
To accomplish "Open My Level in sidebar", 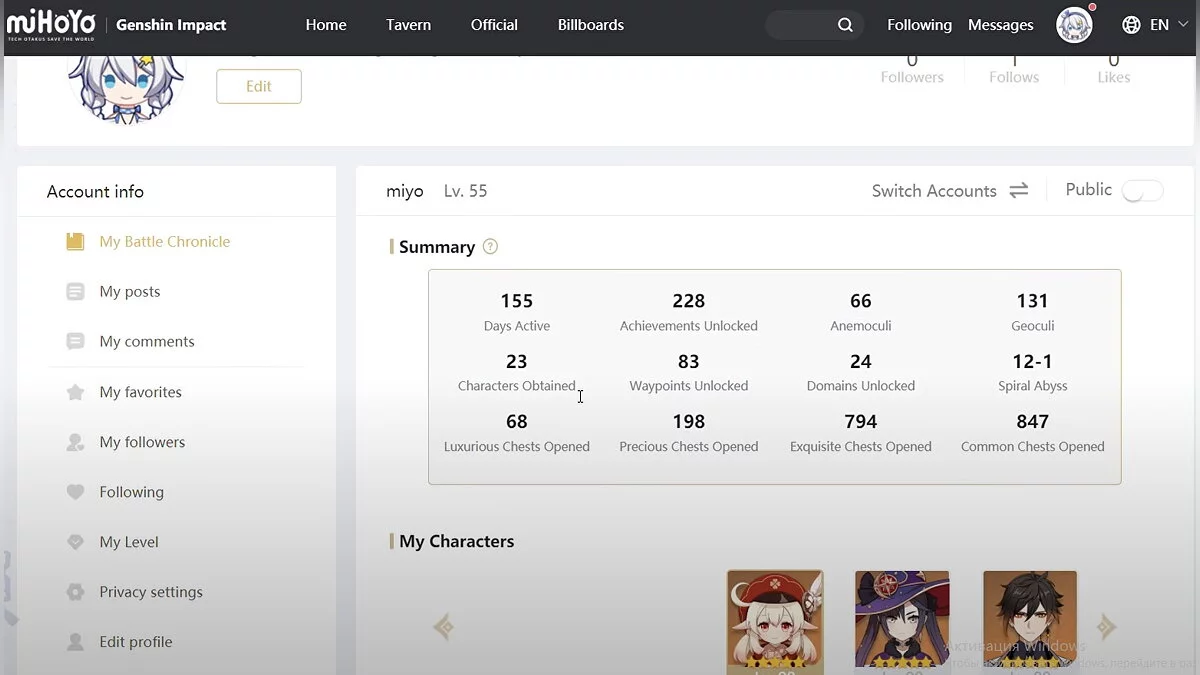I will click(x=129, y=542).
